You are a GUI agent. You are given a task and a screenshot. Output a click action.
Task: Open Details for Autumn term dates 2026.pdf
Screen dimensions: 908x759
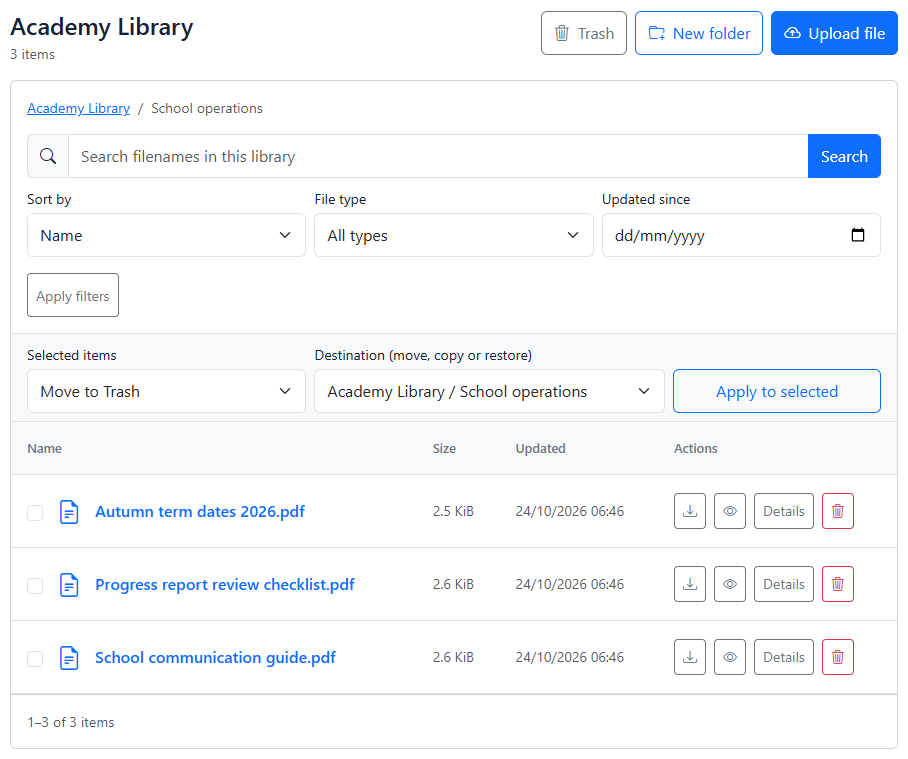coord(783,511)
